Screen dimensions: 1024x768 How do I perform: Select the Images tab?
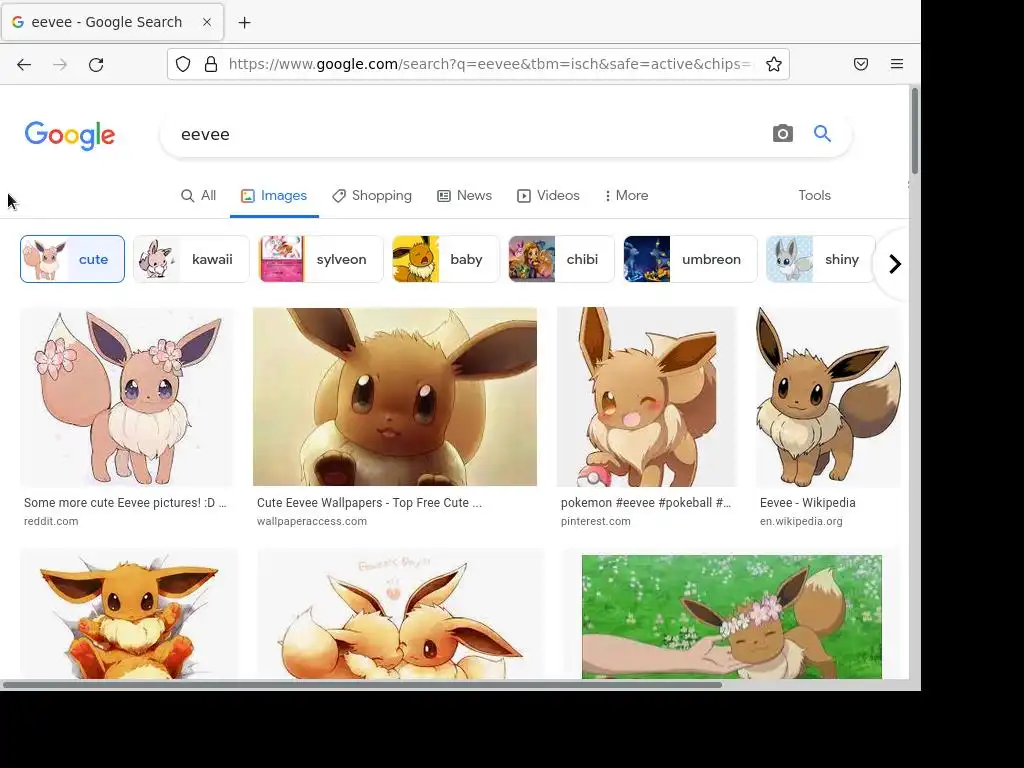tap(274, 195)
